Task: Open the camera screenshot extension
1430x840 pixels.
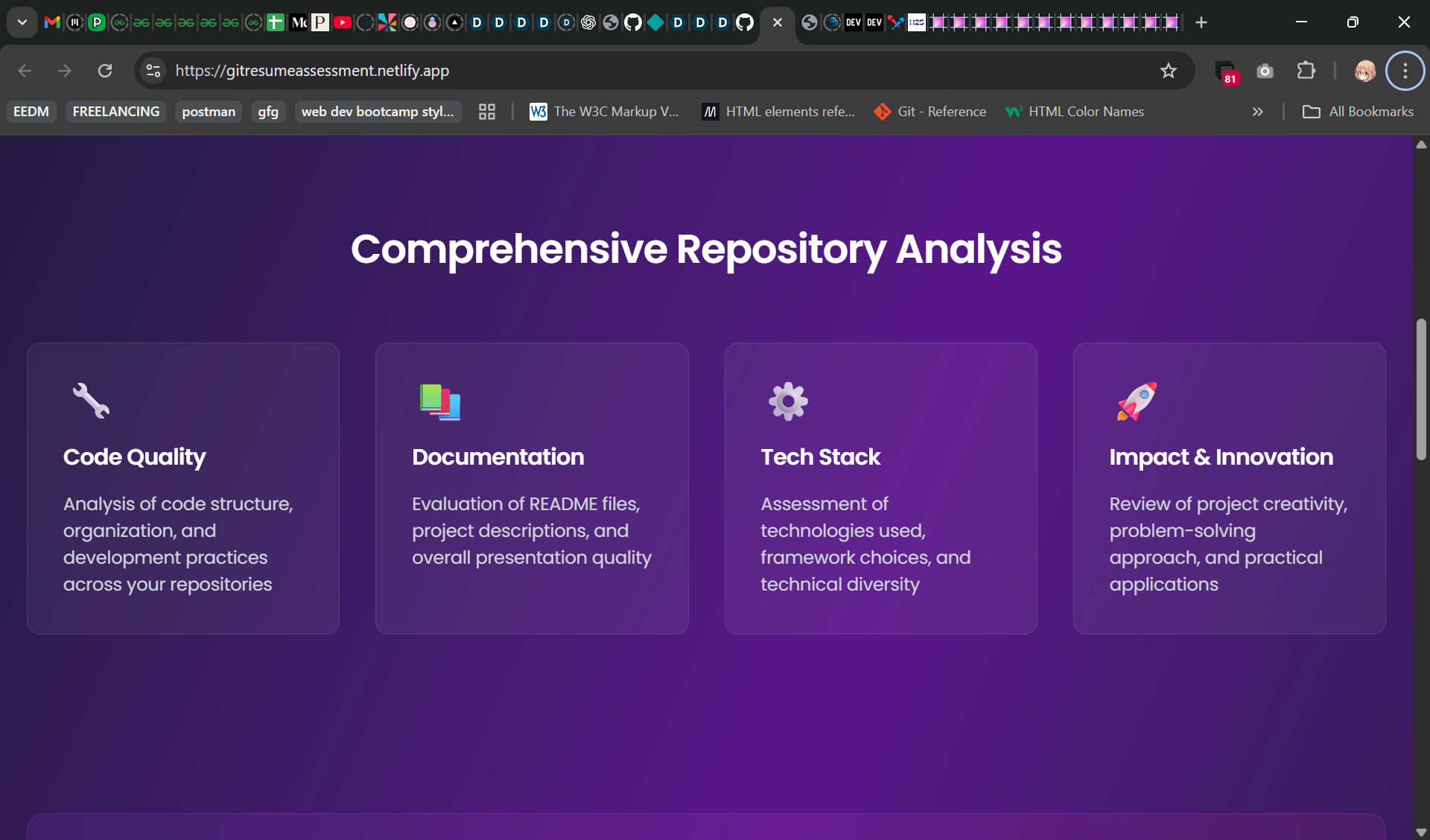Action: pyautogui.click(x=1265, y=71)
